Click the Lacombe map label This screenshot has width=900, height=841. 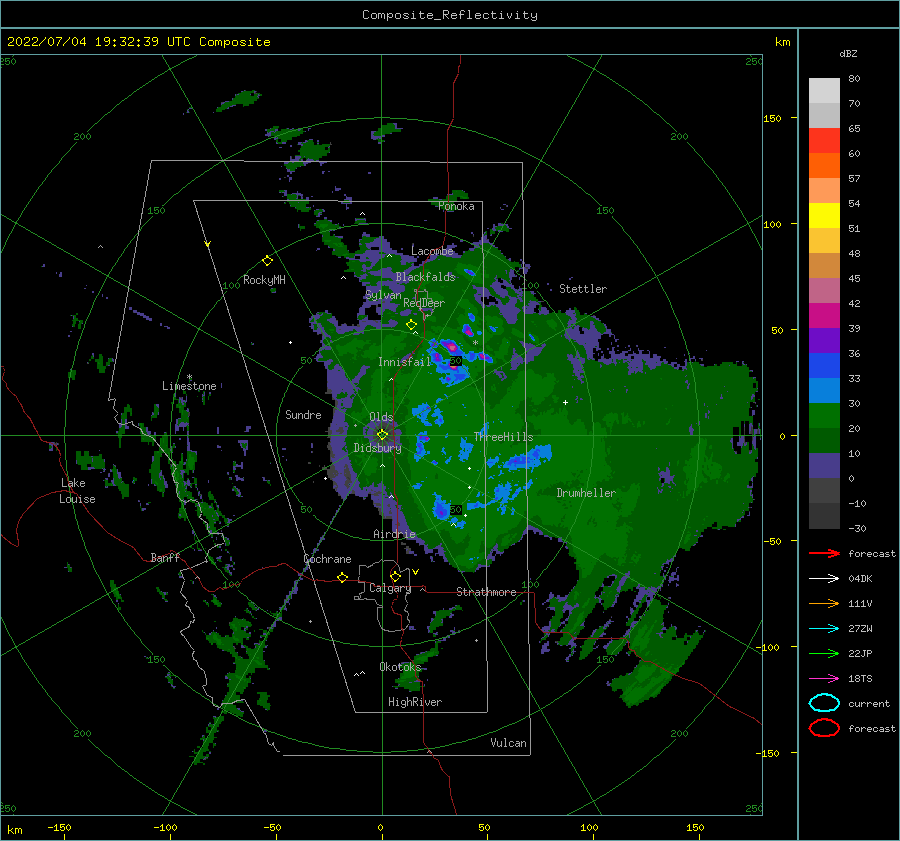[x=432, y=251]
